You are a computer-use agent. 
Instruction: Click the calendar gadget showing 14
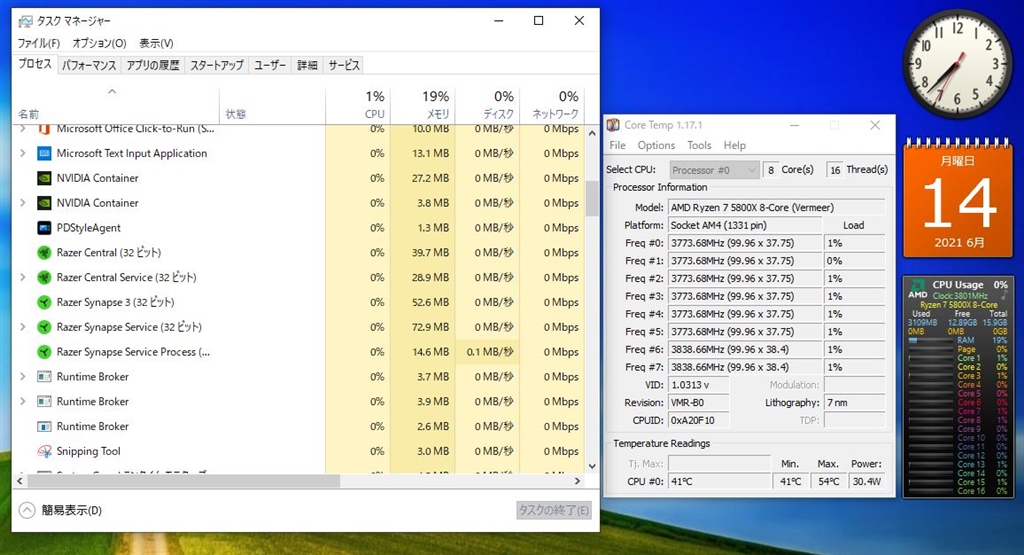(x=957, y=199)
